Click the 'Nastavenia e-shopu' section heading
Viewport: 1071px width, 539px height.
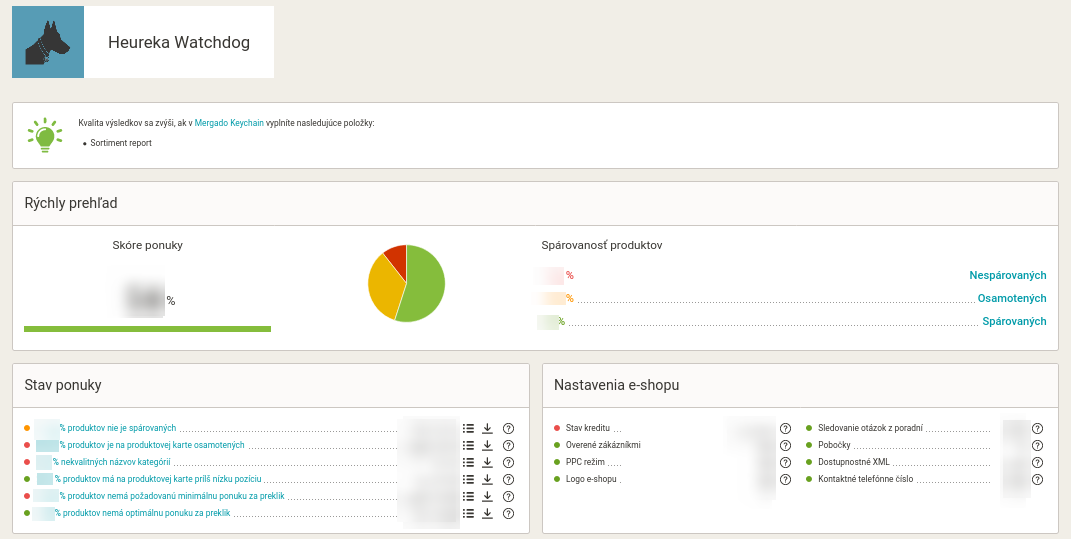coord(617,385)
